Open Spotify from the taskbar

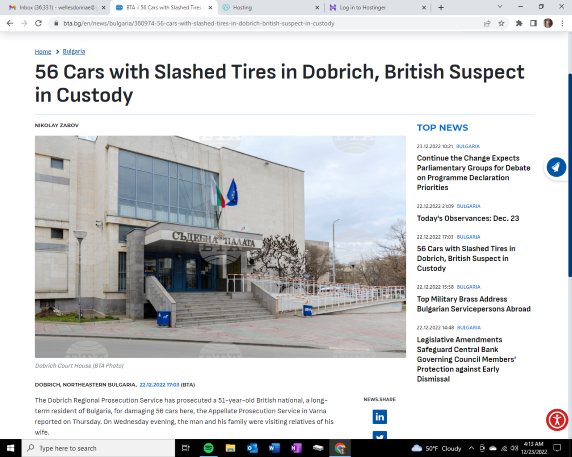click(x=208, y=448)
